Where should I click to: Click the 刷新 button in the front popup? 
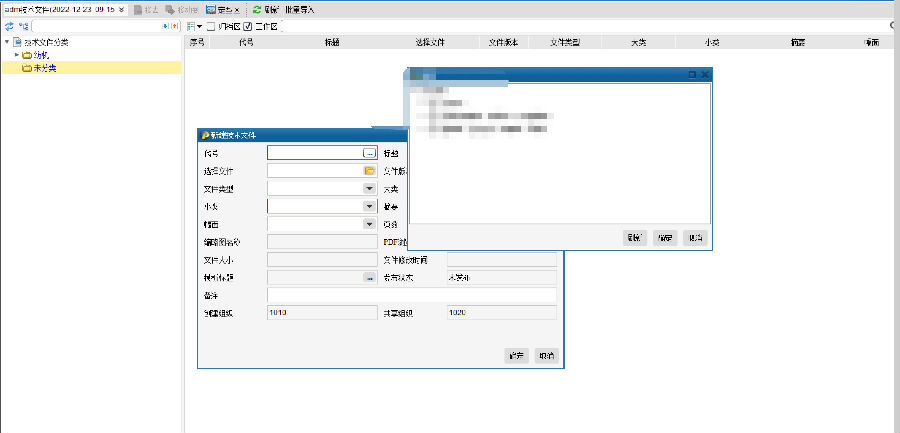click(635, 238)
